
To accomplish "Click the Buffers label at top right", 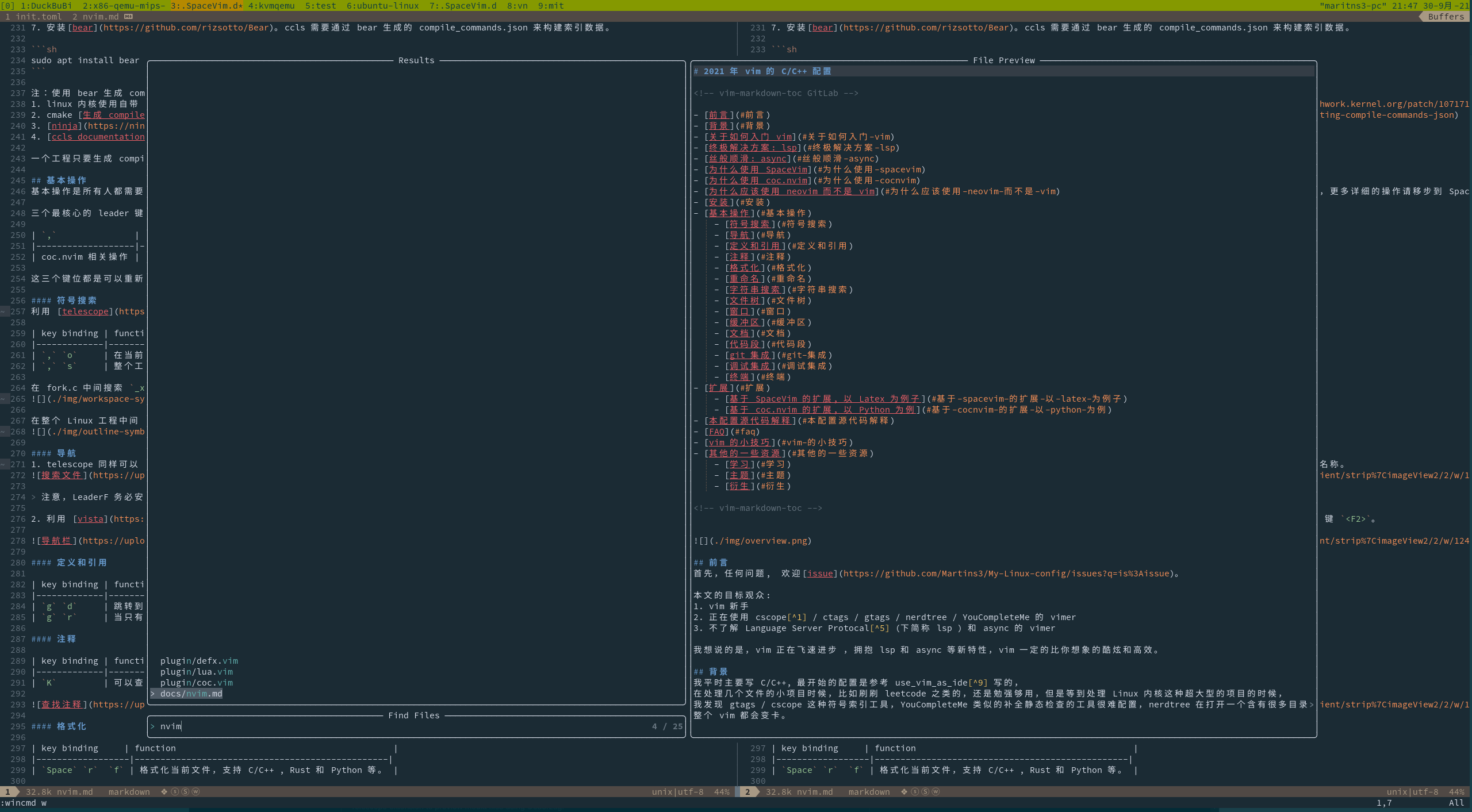I will 1446,17.
